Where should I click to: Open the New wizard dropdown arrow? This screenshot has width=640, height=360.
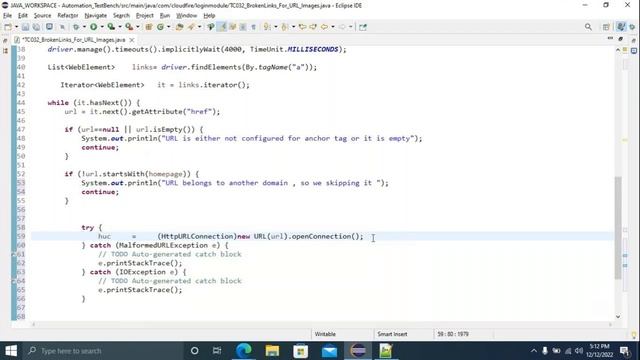(16, 27)
